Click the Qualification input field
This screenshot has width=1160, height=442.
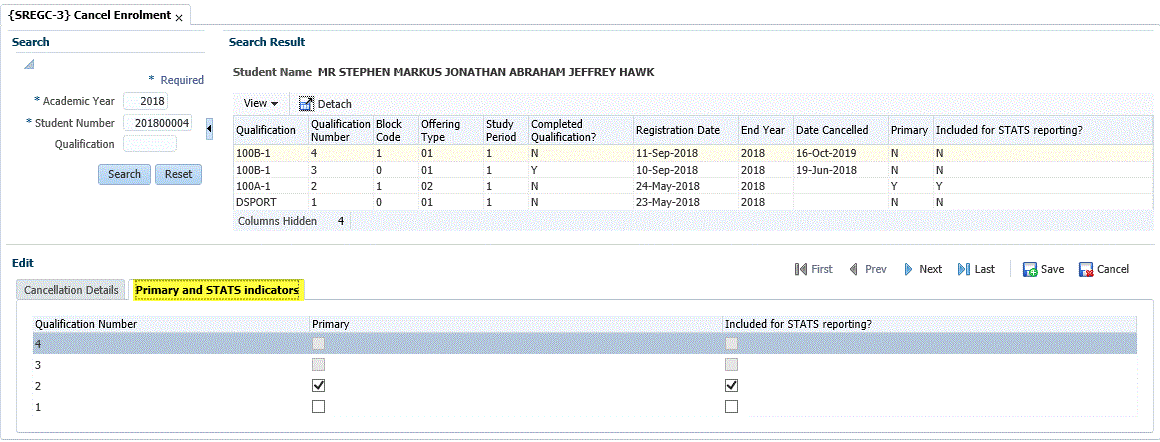click(149, 144)
